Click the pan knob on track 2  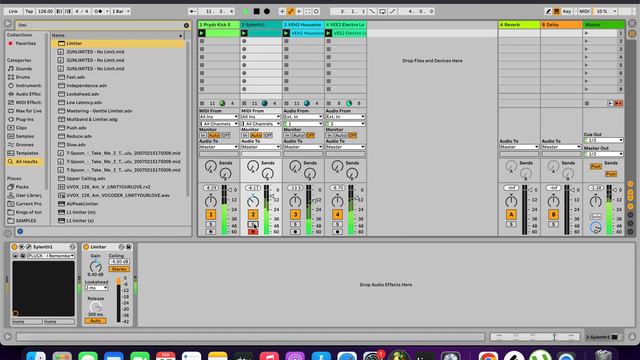tap(253, 201)
